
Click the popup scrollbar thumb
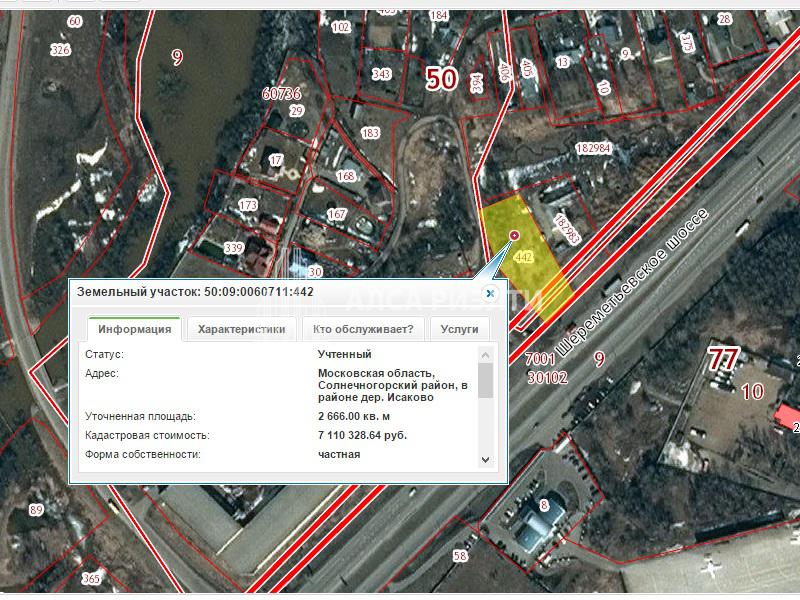click(486, 380)
